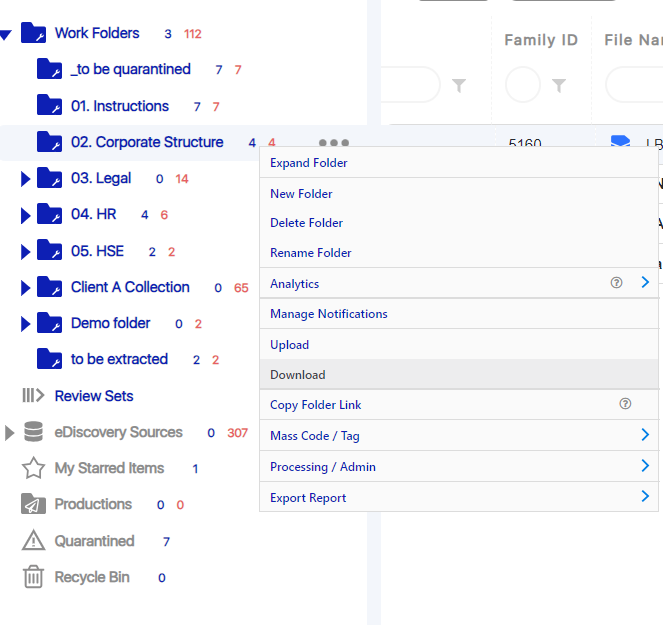Click the 01. Instructions folder icon
This screenshot has height=625, width=663.
click(49, 105)
